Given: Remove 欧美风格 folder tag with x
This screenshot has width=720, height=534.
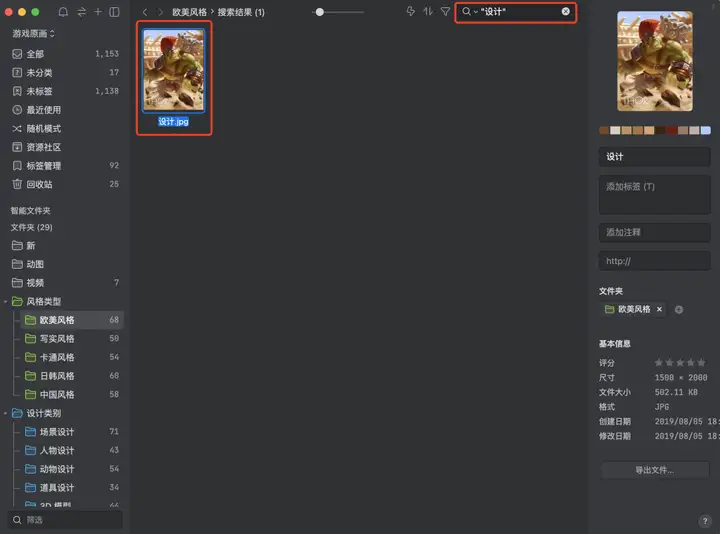Looking at the screenshot, I should click(659, 309).
